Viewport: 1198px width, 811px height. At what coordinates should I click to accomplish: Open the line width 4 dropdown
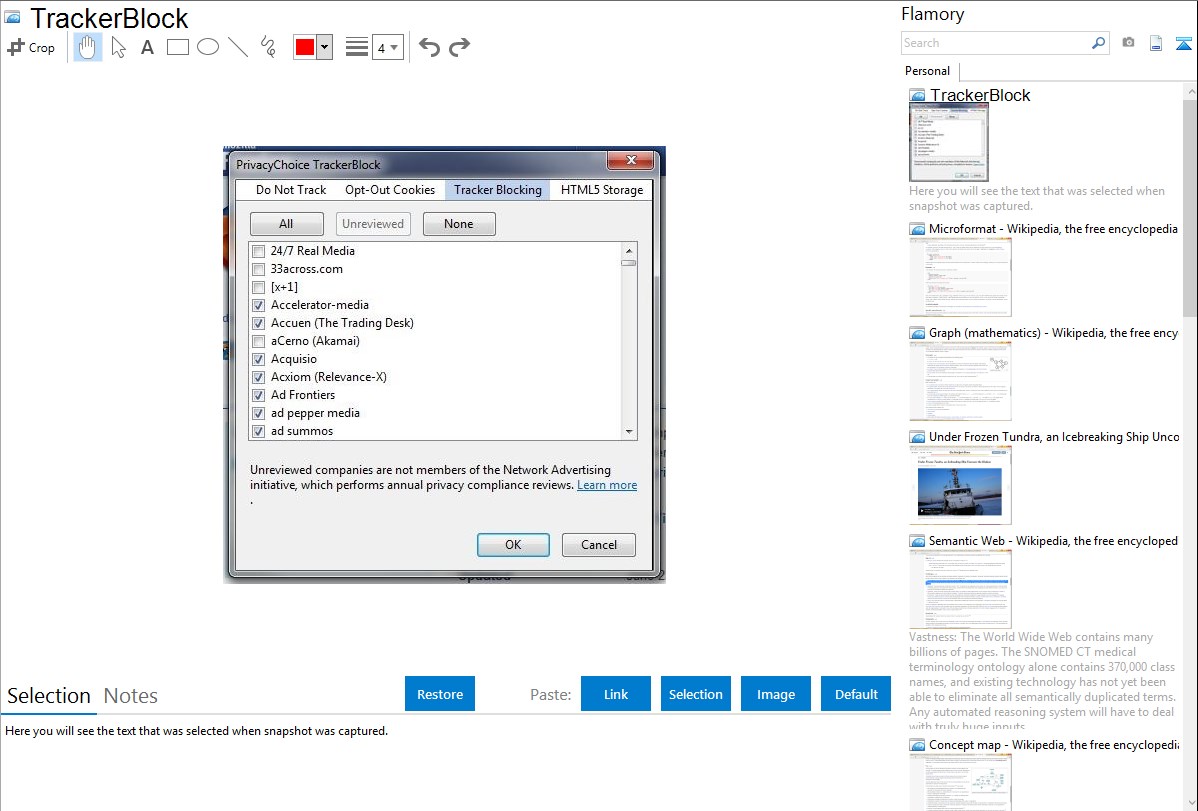388,47
